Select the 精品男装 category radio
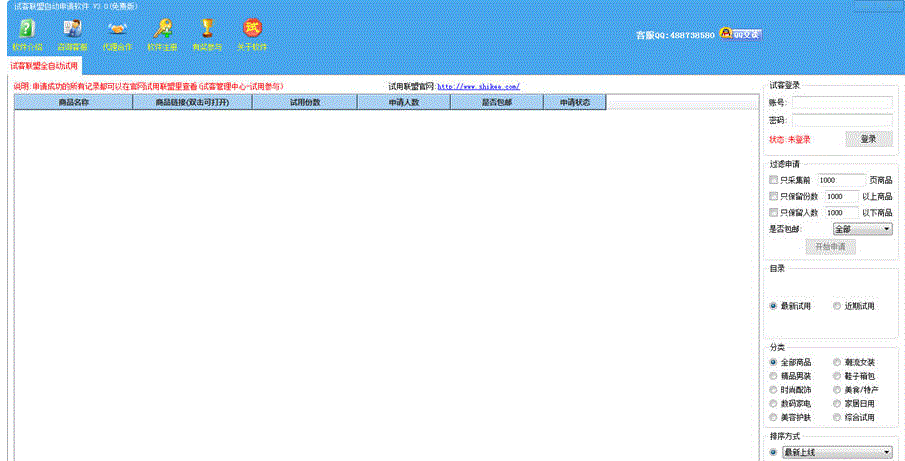This screenshot has width=905, height=461. (x=773, y=376)
